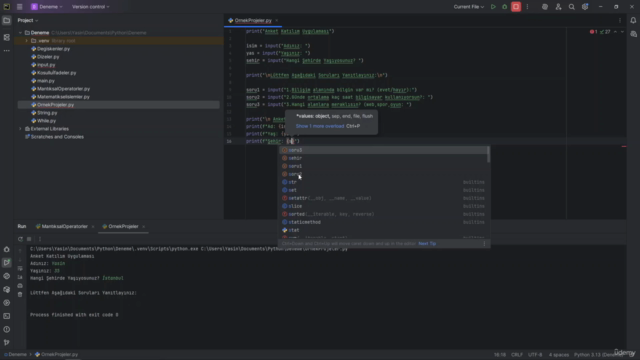
Task: Start debugging with the bug icon
Action: pyautogui.click(x=504, y=7)
